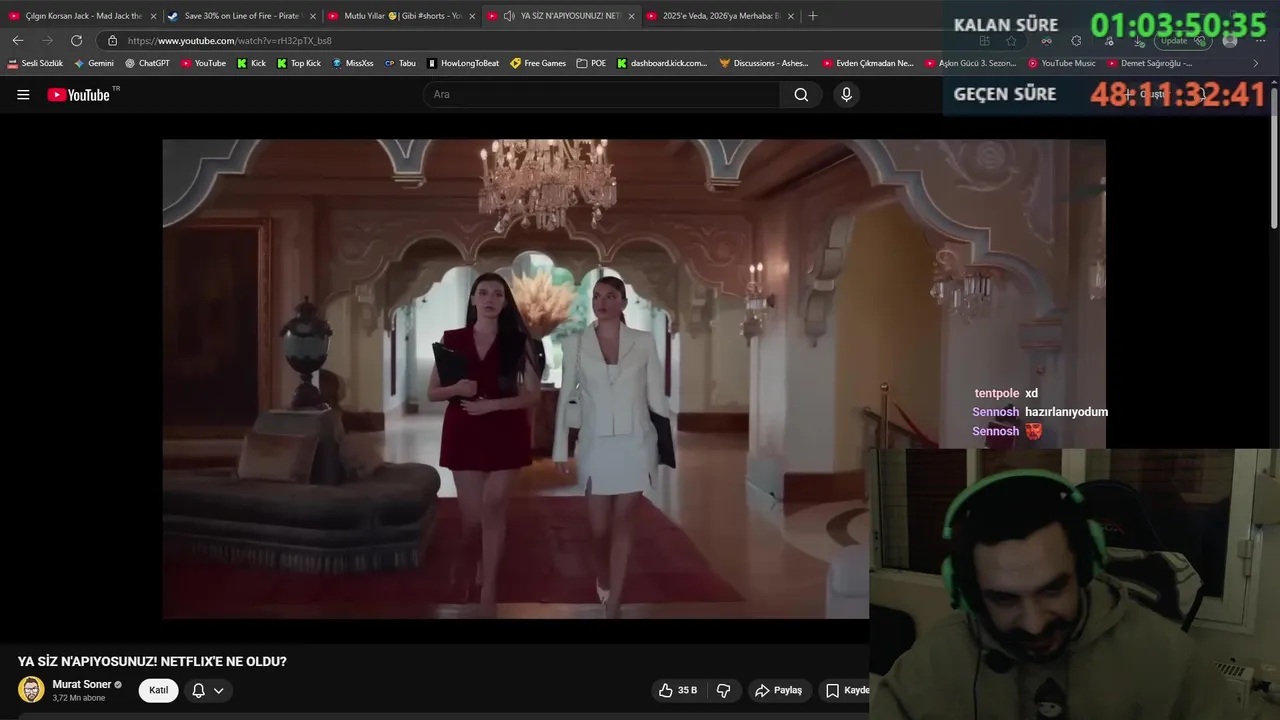
Task: Open the YouTube Music bookmark
Action: click(x=1062, y=63)
